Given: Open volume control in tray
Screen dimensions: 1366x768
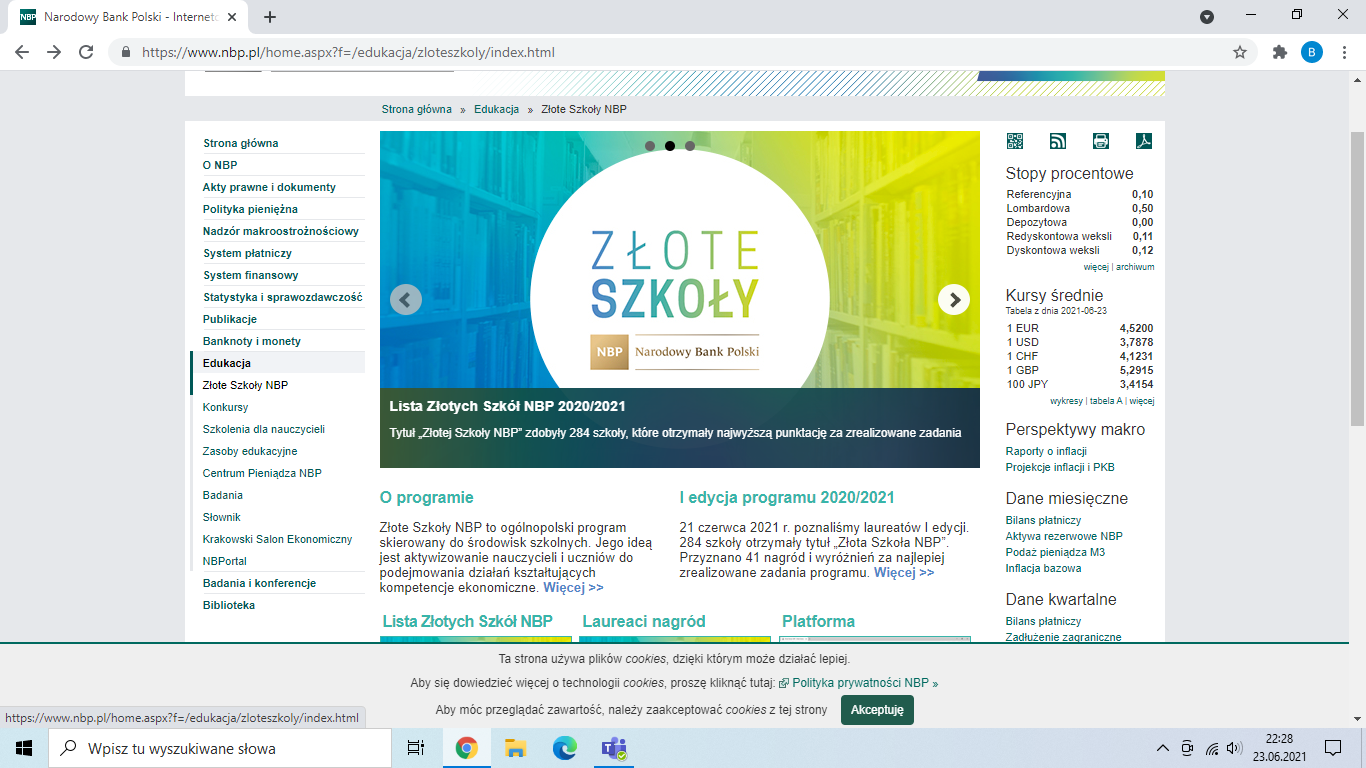Looking at the screenshot, I should click(x=1234, y=748).
